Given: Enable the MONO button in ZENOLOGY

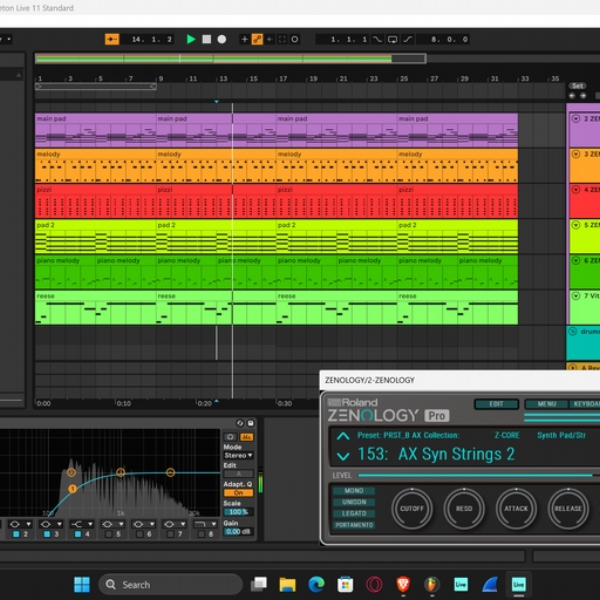Looking at the screenshot, I should 354,491.
